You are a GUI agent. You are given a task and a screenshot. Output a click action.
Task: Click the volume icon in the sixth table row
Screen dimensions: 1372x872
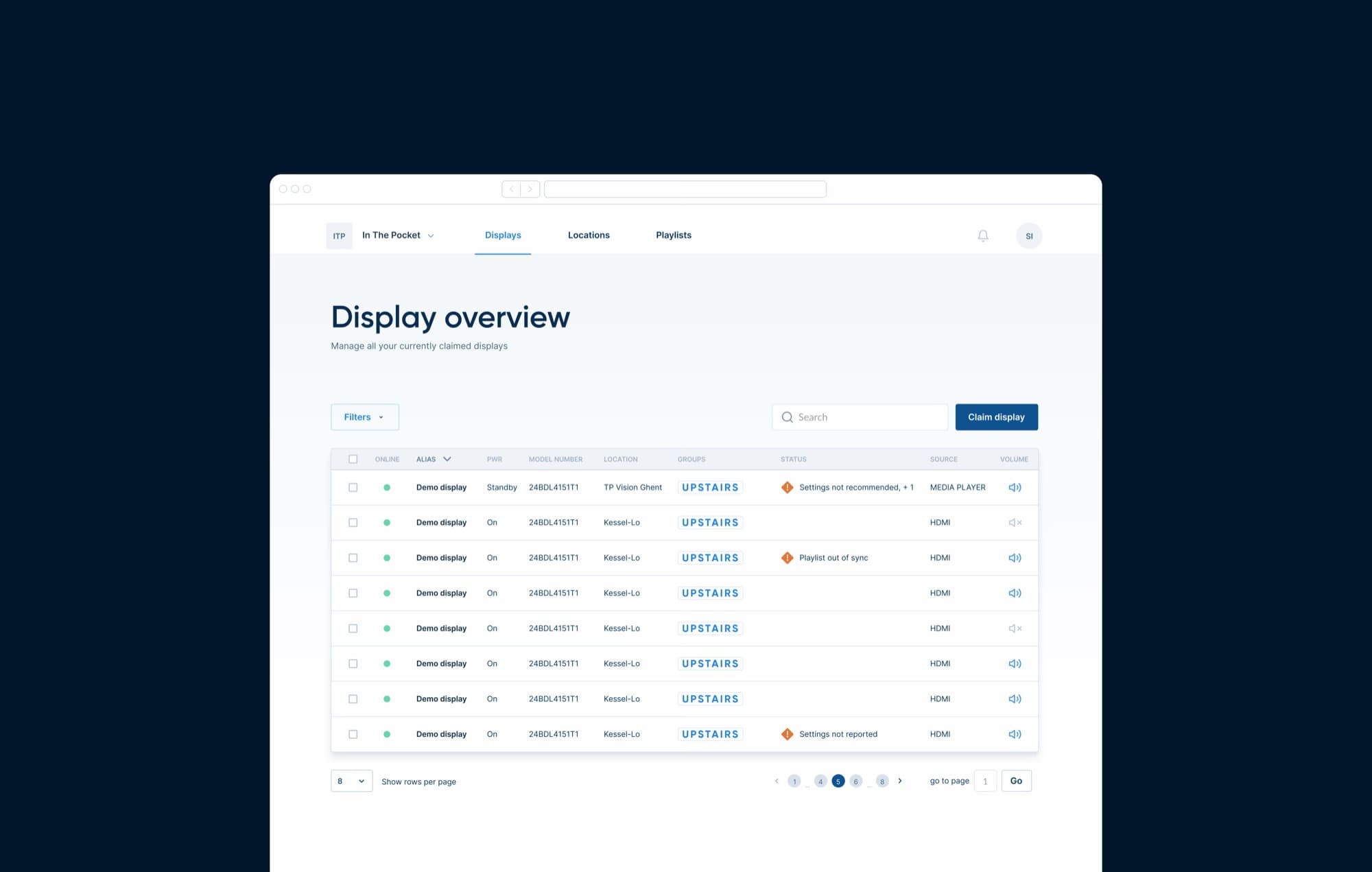1015,663
